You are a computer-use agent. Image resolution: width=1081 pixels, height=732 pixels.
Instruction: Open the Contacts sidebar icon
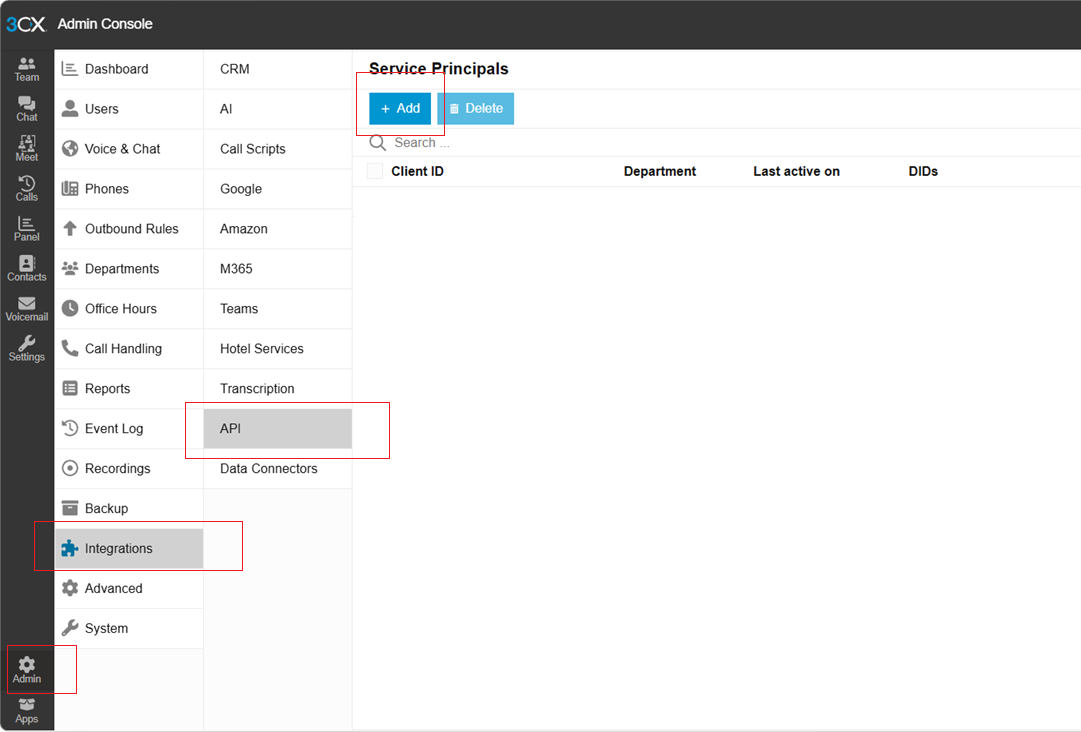click(x=27, y=269)
